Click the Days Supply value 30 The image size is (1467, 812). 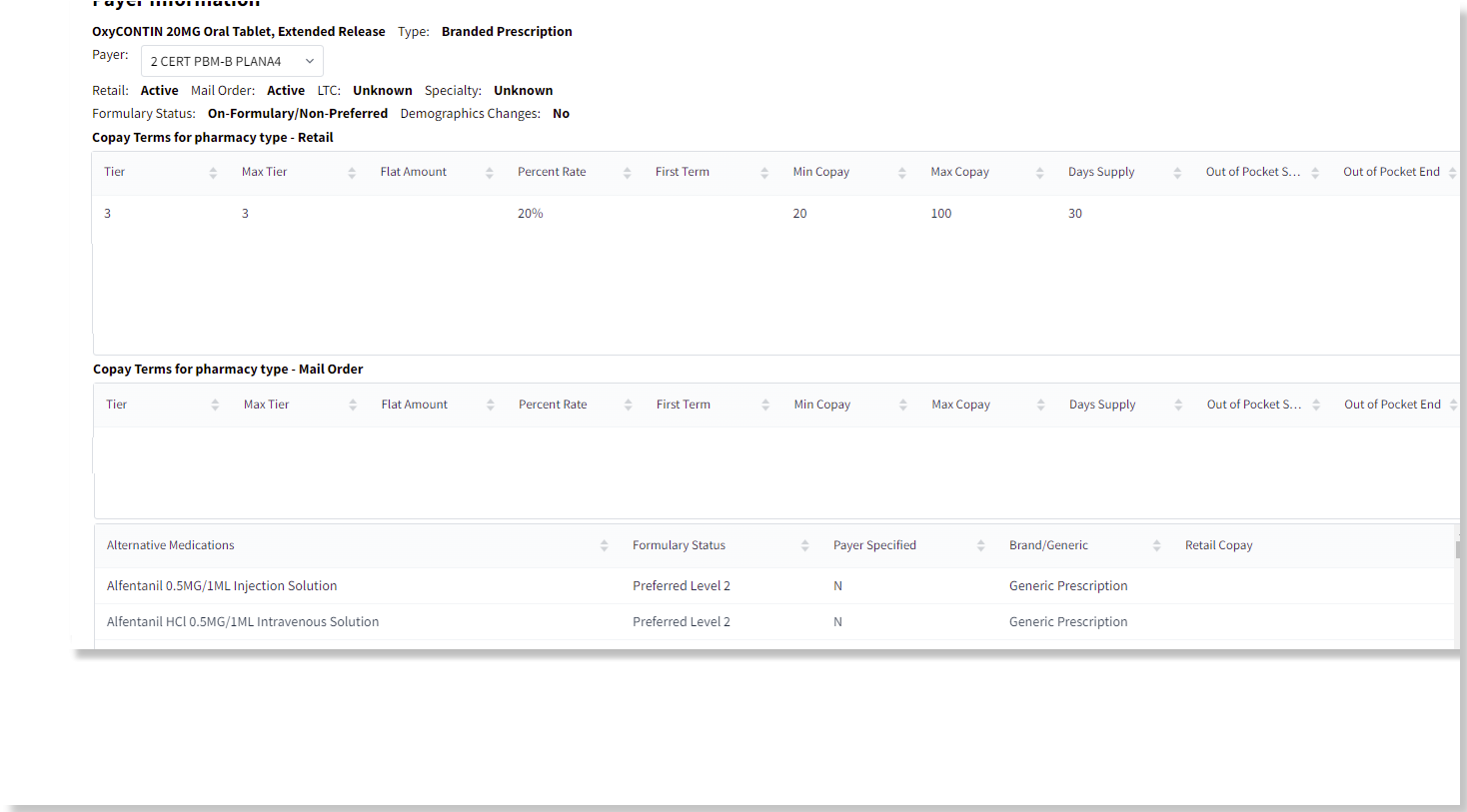[1075, 214]
